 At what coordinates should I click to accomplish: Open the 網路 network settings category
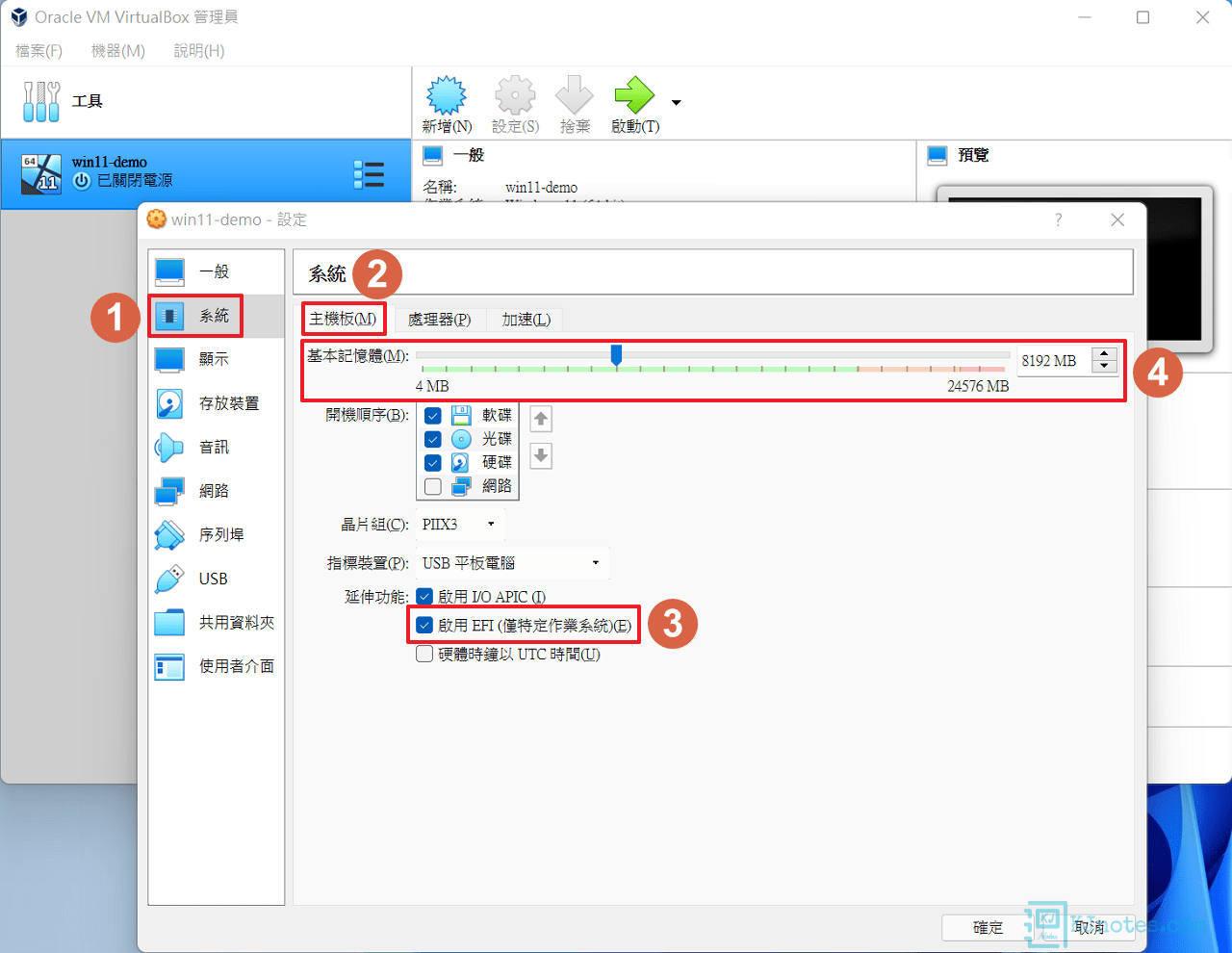tap(216, 491)
